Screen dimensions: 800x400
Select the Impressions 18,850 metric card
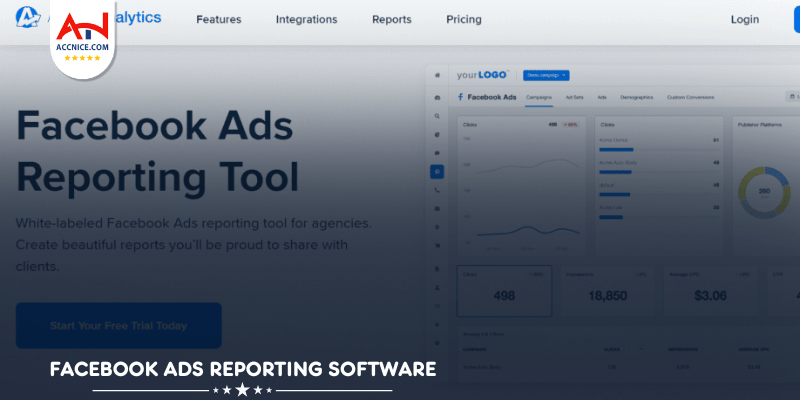pyautogui.click(x=607, y=291)
